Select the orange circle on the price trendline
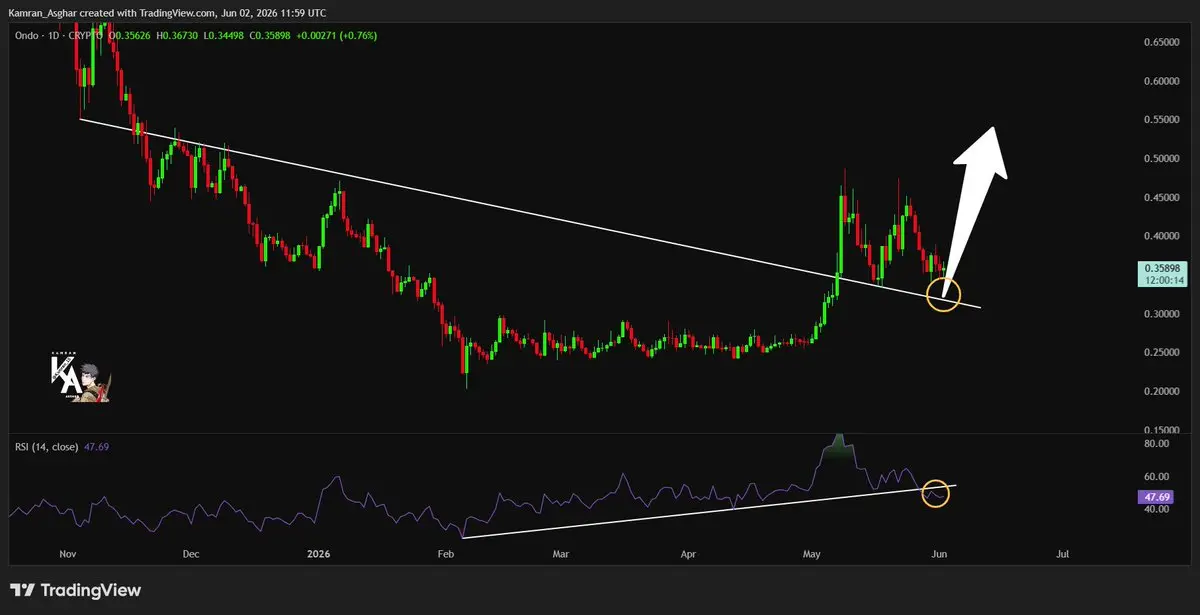This screenshot has height=615, width=1200. coord(943,294)
